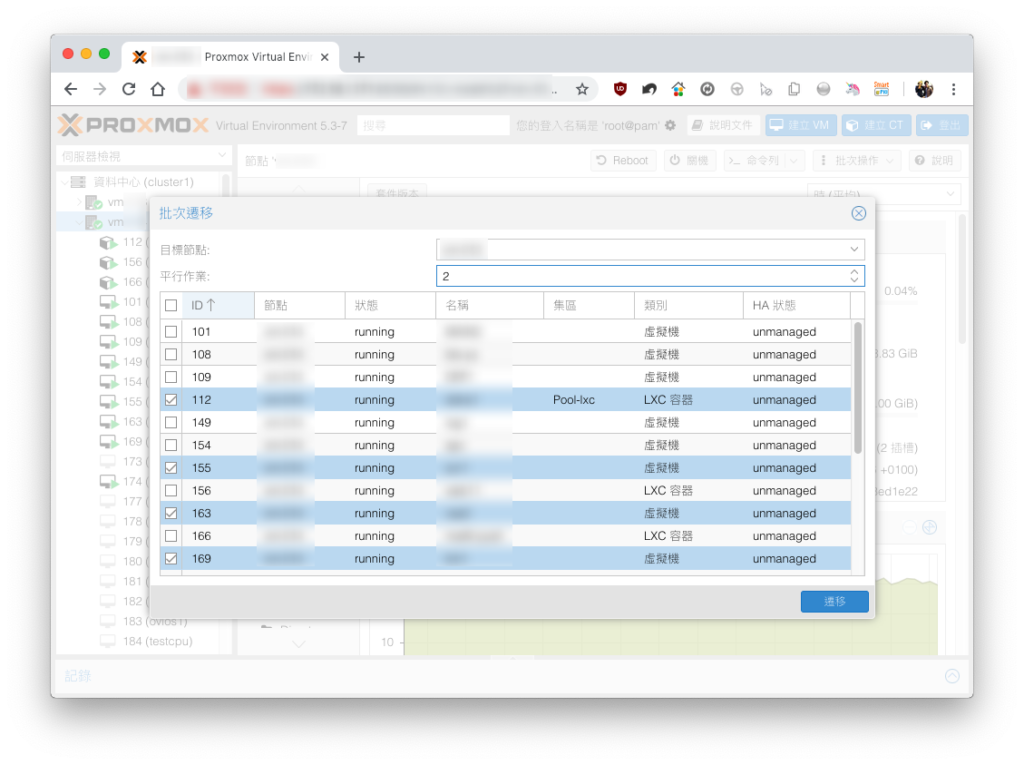Click the 登出 logout button

(x=942, y=125)
